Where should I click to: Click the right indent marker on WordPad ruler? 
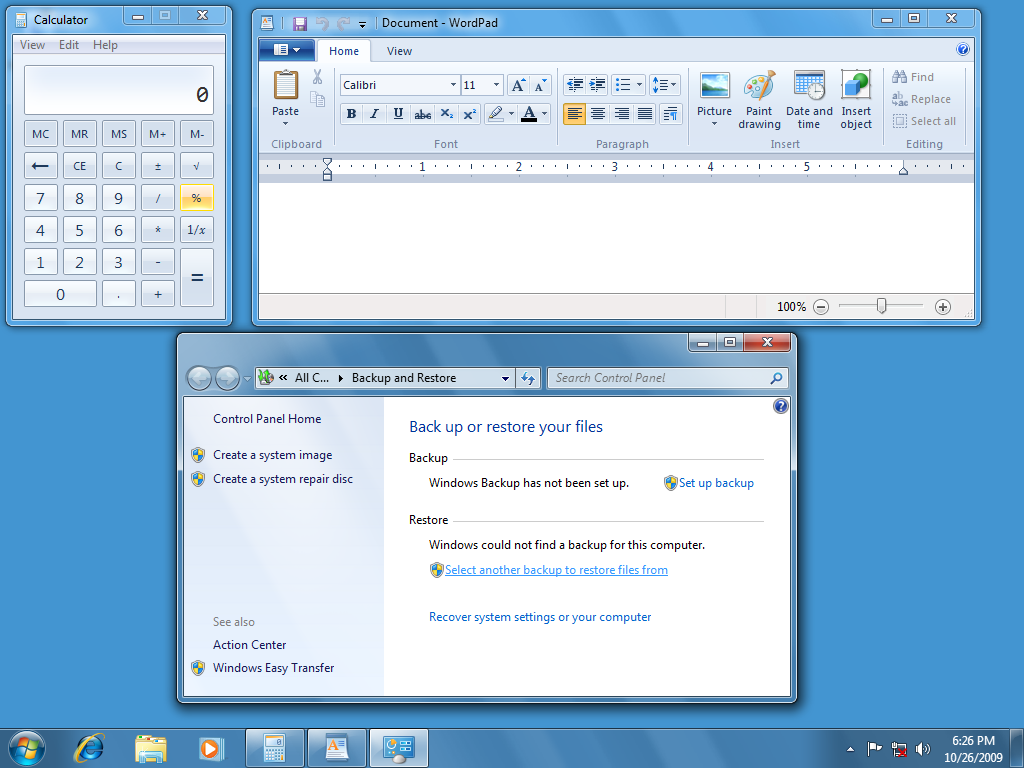903,170
